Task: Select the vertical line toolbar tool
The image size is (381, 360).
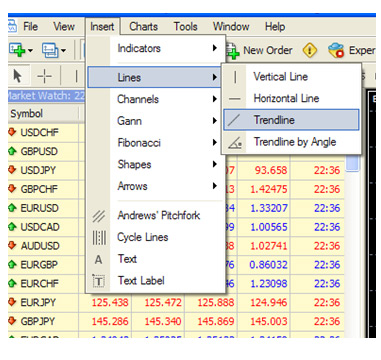Action: tap(76, 77)
